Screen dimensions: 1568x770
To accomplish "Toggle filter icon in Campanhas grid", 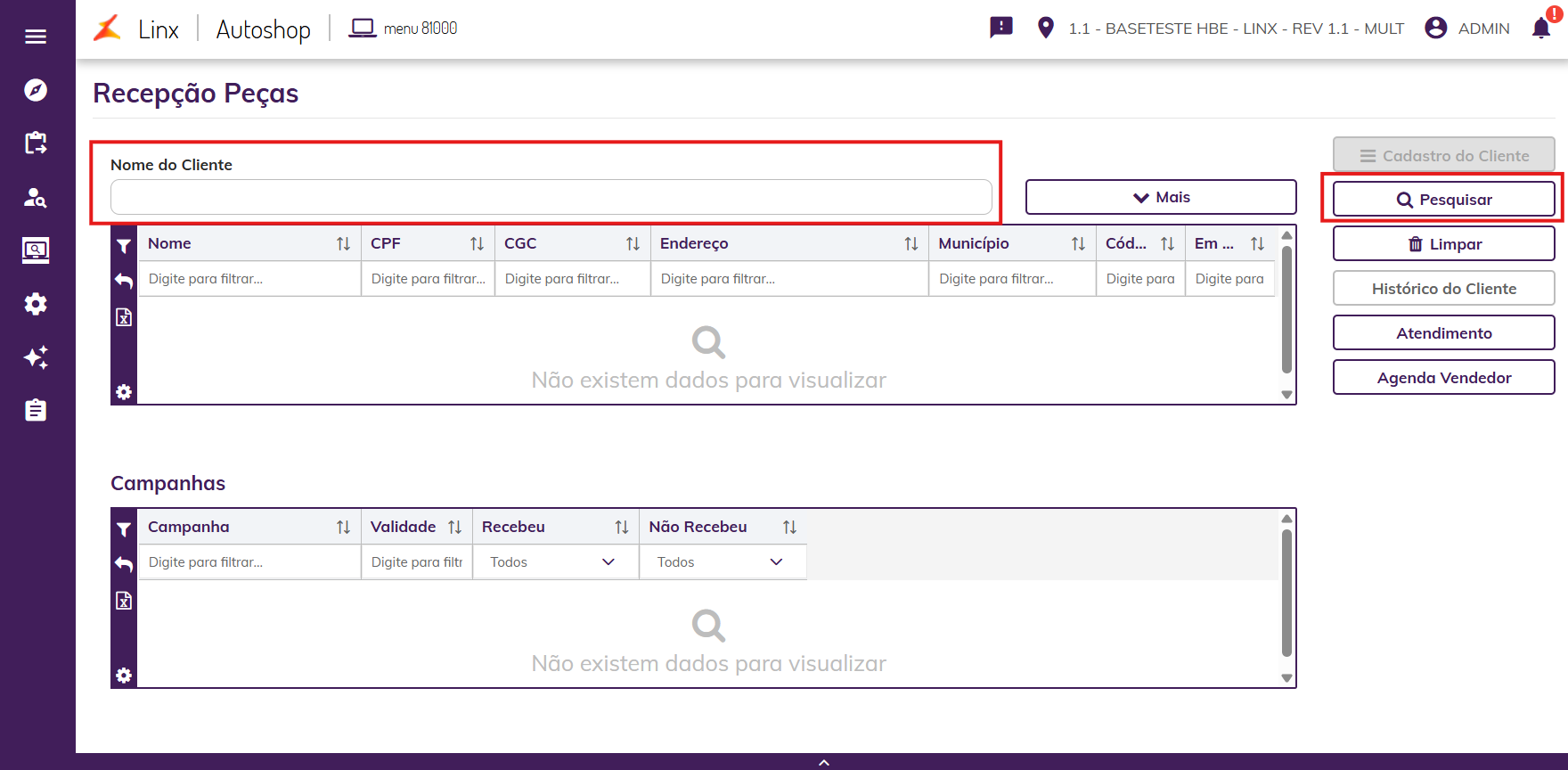I will [124, 529].
